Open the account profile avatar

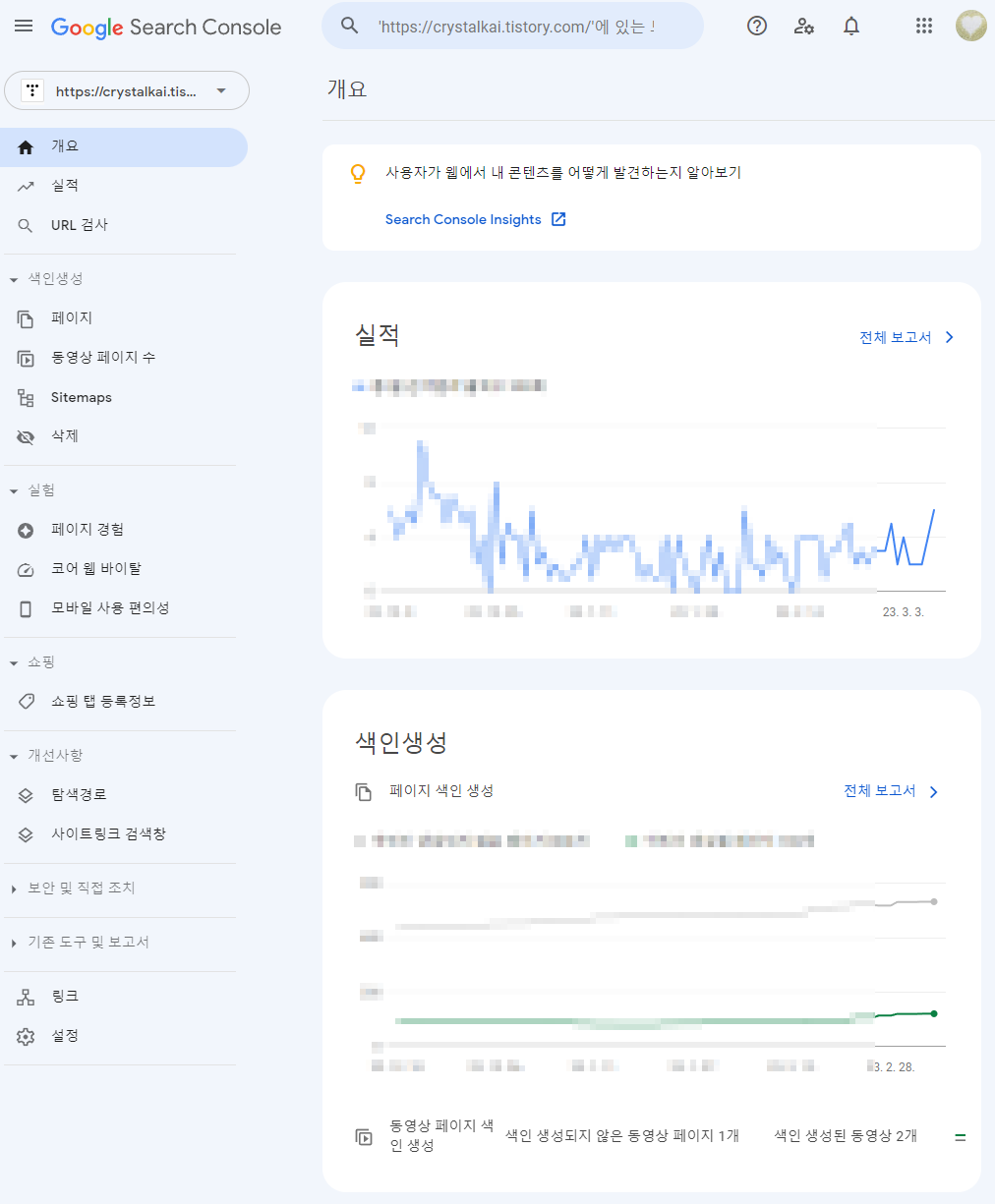[971, 27]
